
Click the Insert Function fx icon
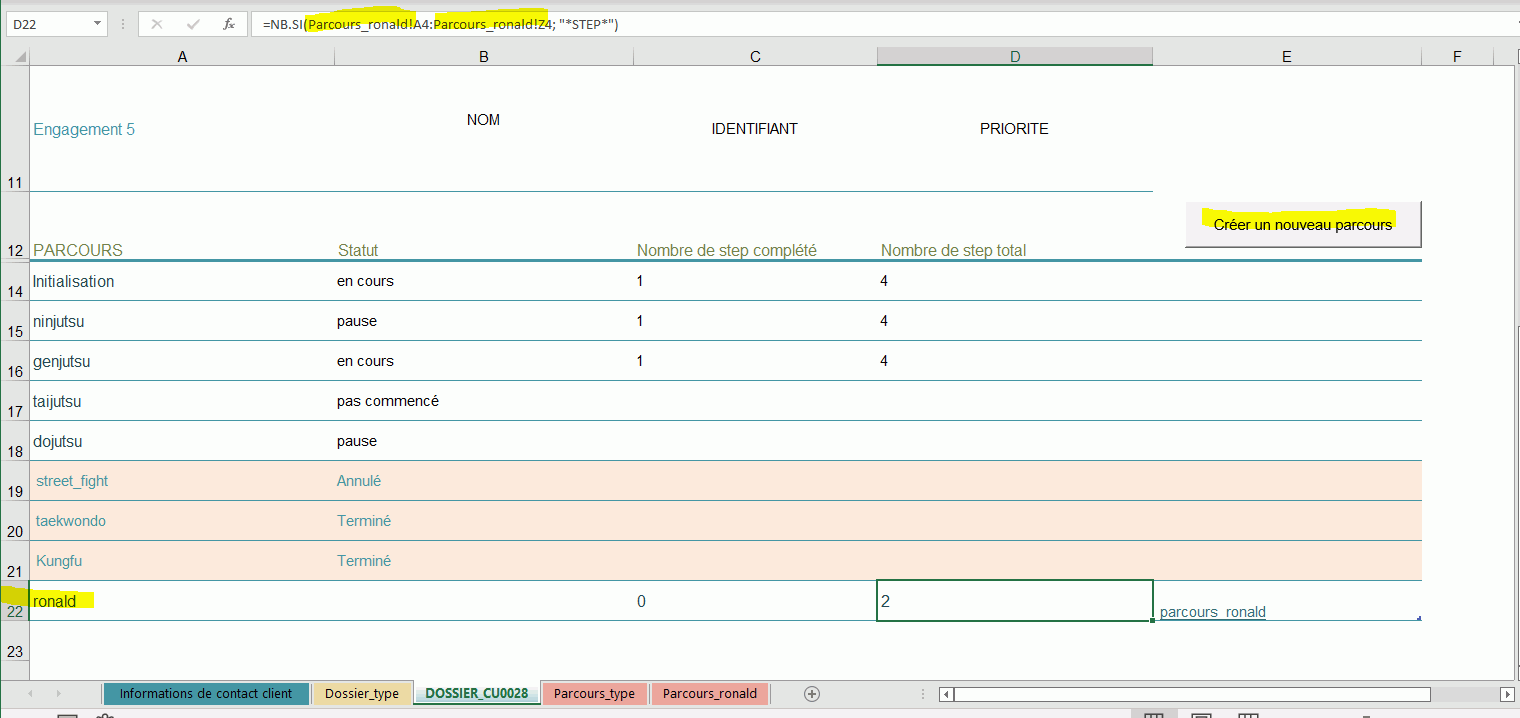coord(229,24)
